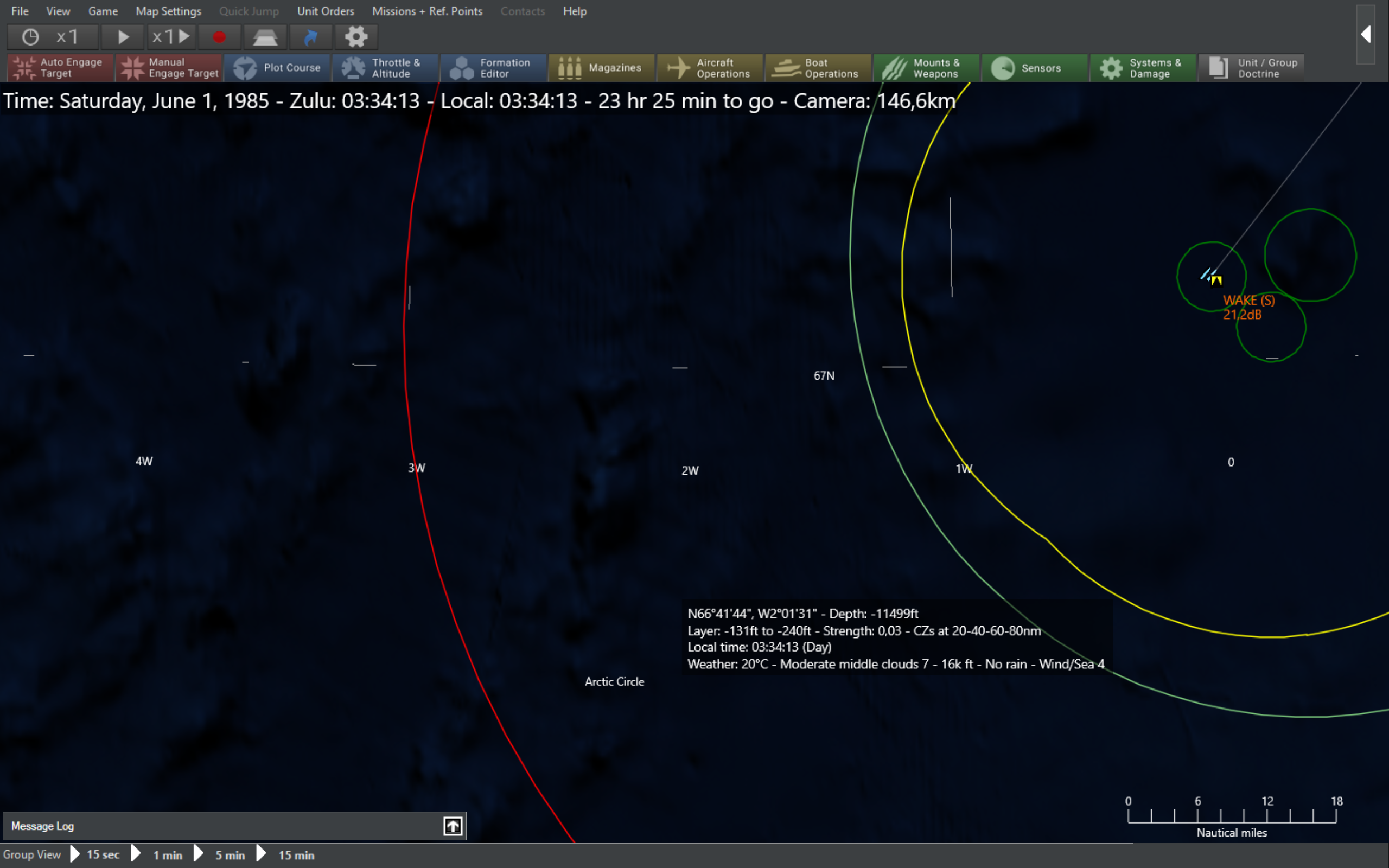Click Manual Engage Target button
This screenshot has height=868, width=1389.
[169, 68]
